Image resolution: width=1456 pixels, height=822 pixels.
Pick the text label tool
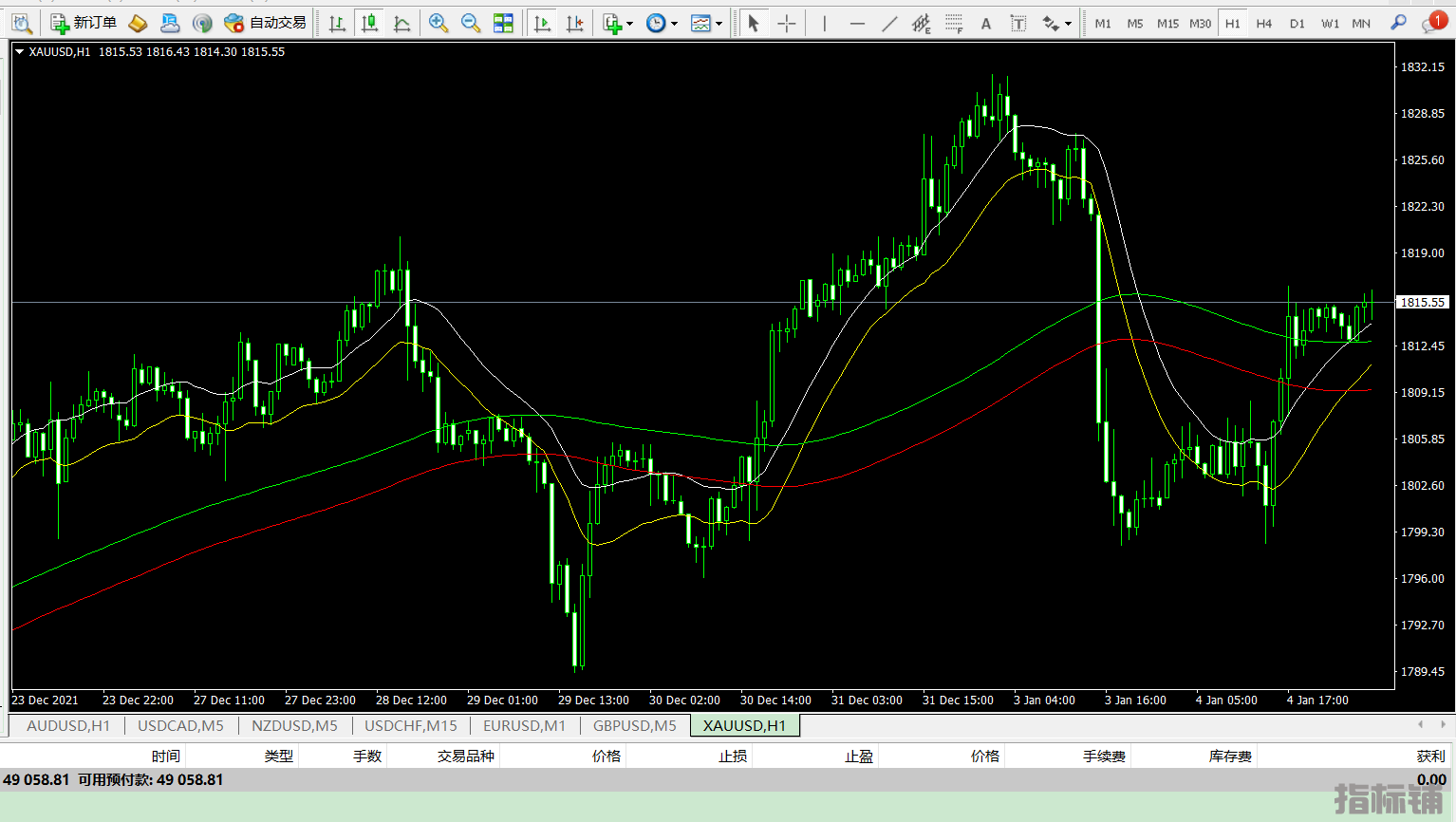pos(986,23)
